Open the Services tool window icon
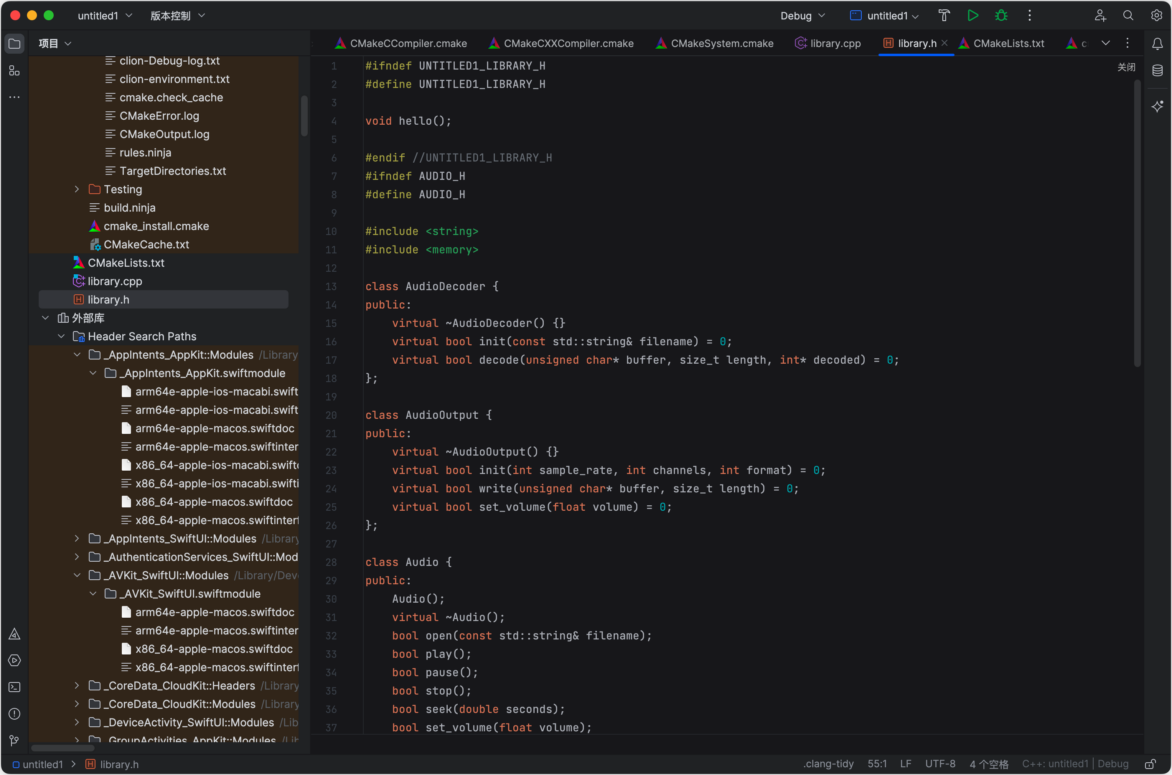Viewport: 1172px width, 775px height. pos(14,661)
